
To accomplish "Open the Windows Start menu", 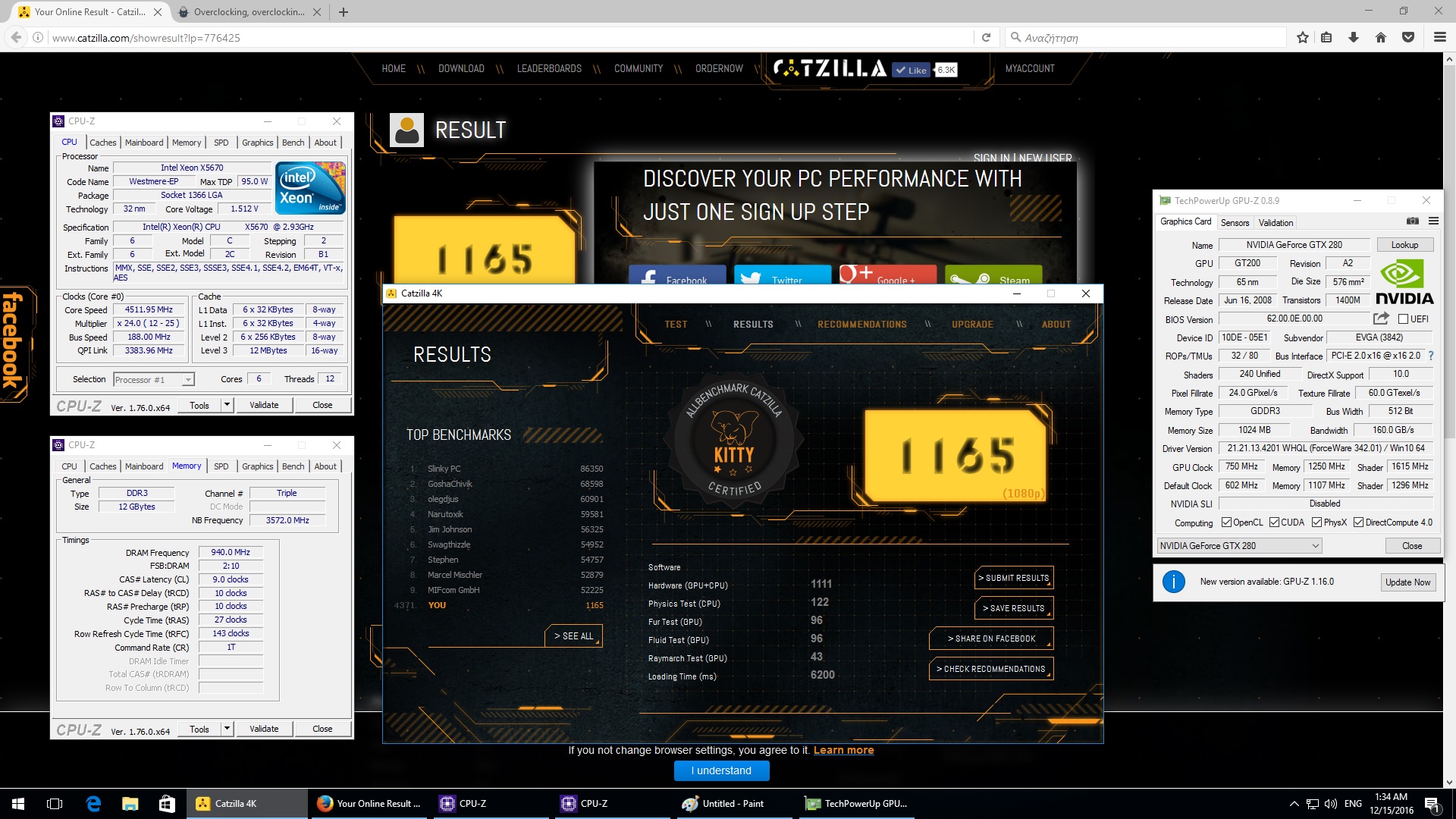I will click(x=18, y=804).
